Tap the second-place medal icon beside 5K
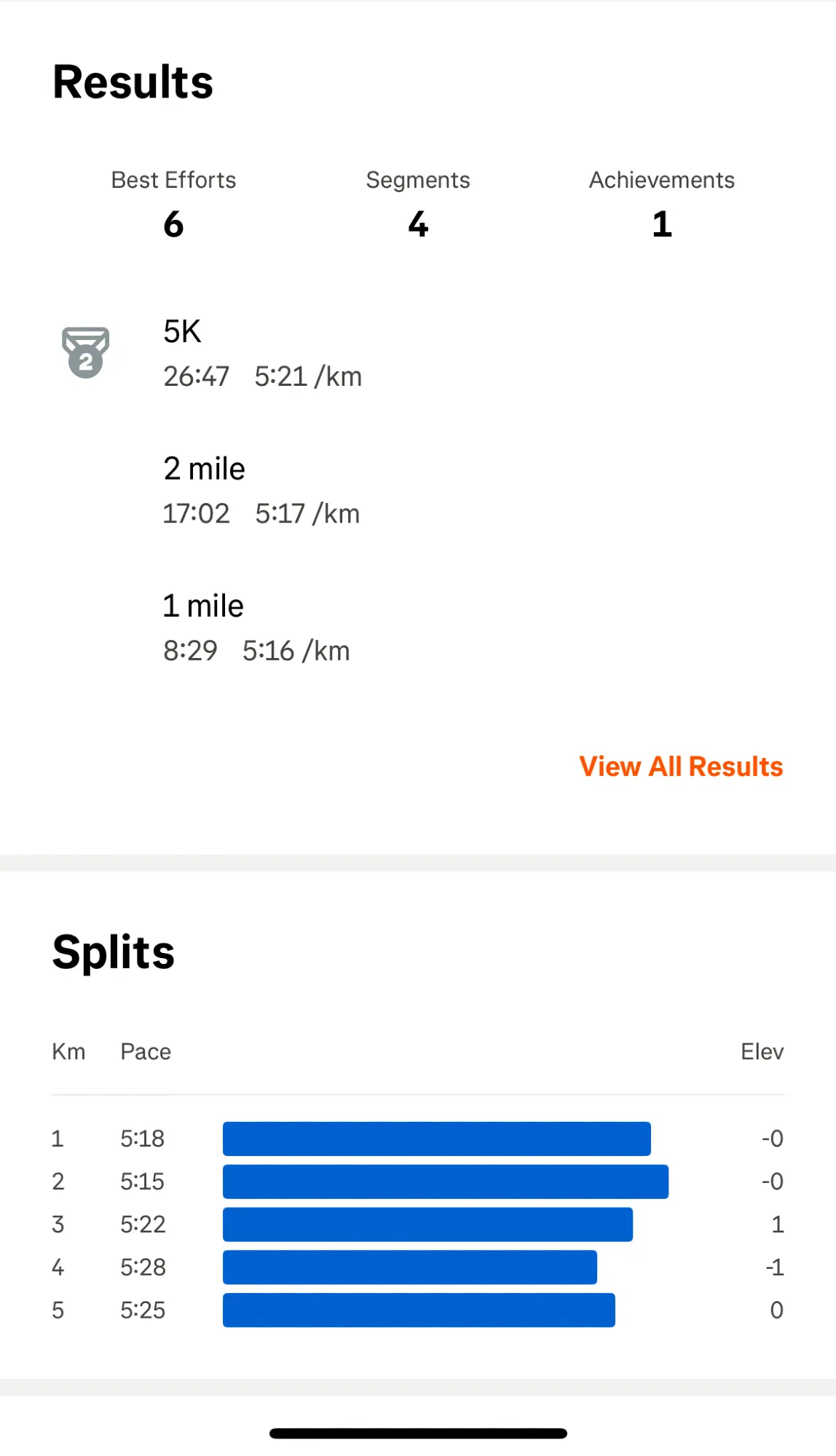Screen dimensions: 836x1456 [86, 353]
